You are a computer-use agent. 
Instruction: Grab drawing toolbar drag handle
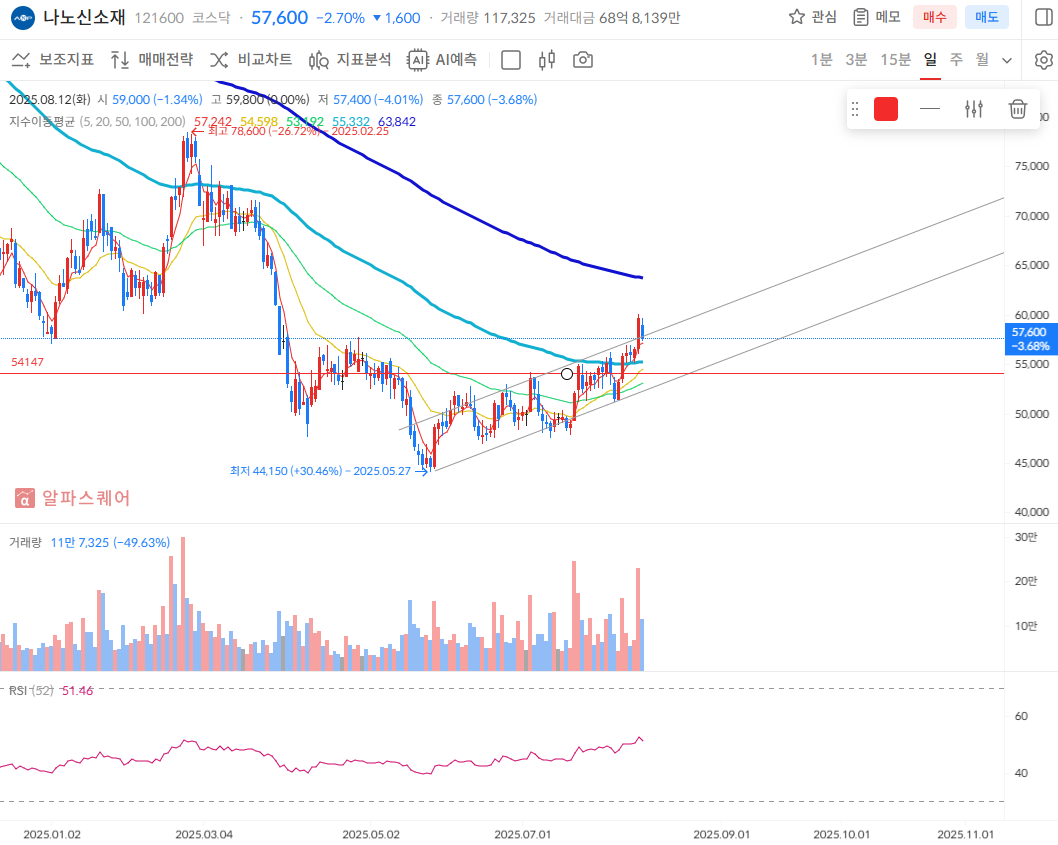coord(855,109)
